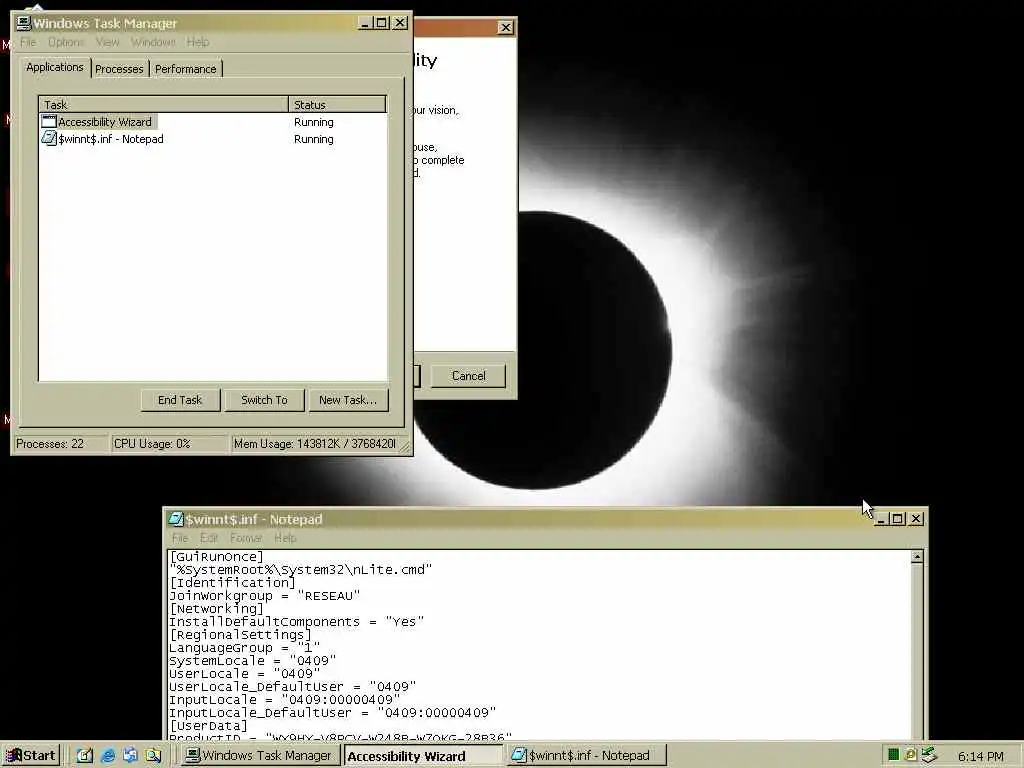This screenshot has height=768, width=1024.
Task: Sort by Status column header
Action: [x=337, y=104]
